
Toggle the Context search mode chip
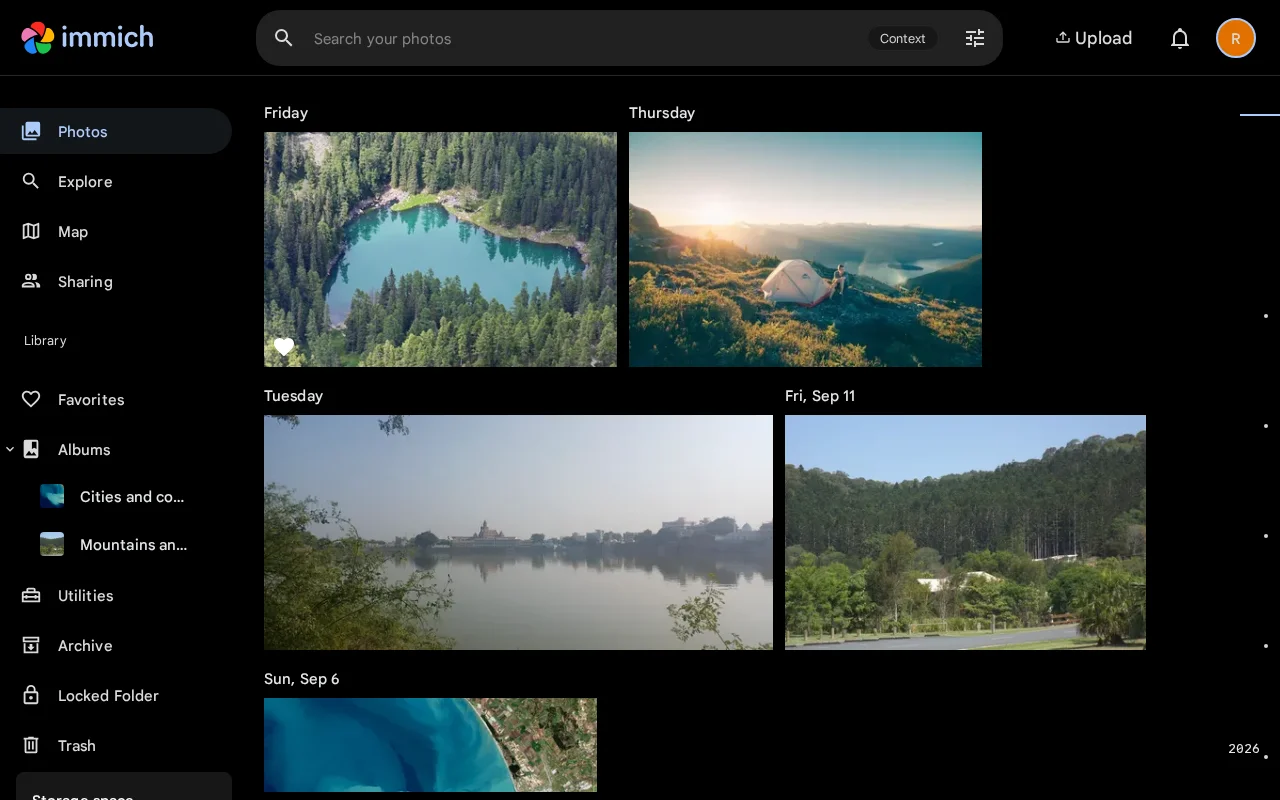(902, 38)
